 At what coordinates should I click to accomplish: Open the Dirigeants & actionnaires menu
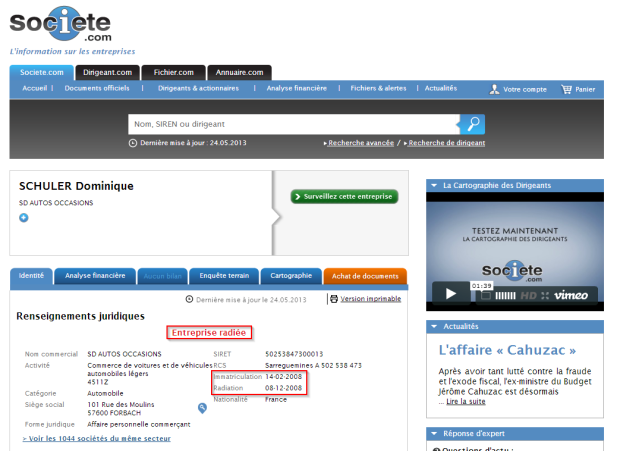[198, 88]
